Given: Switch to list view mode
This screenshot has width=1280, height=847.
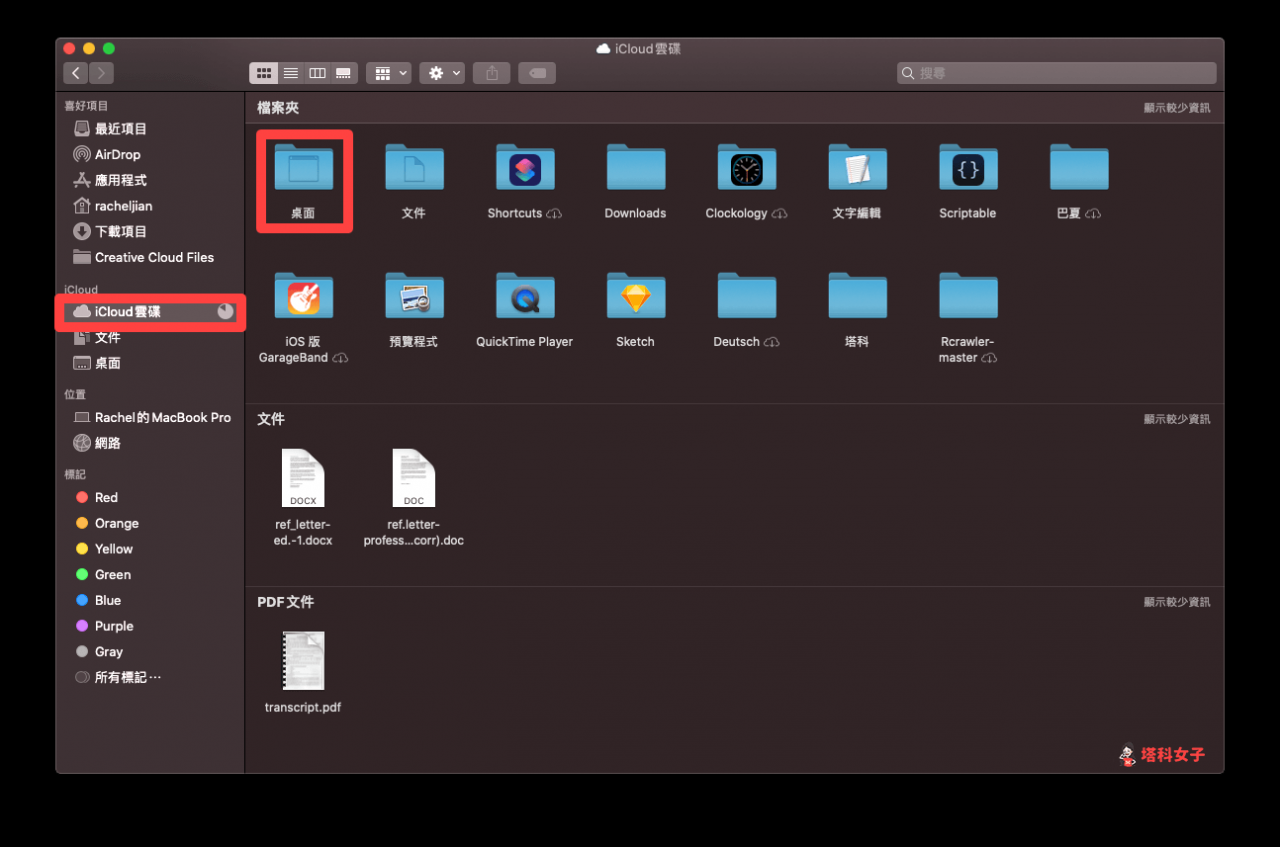Looking at the screenshot, I should tap(290, 73).
